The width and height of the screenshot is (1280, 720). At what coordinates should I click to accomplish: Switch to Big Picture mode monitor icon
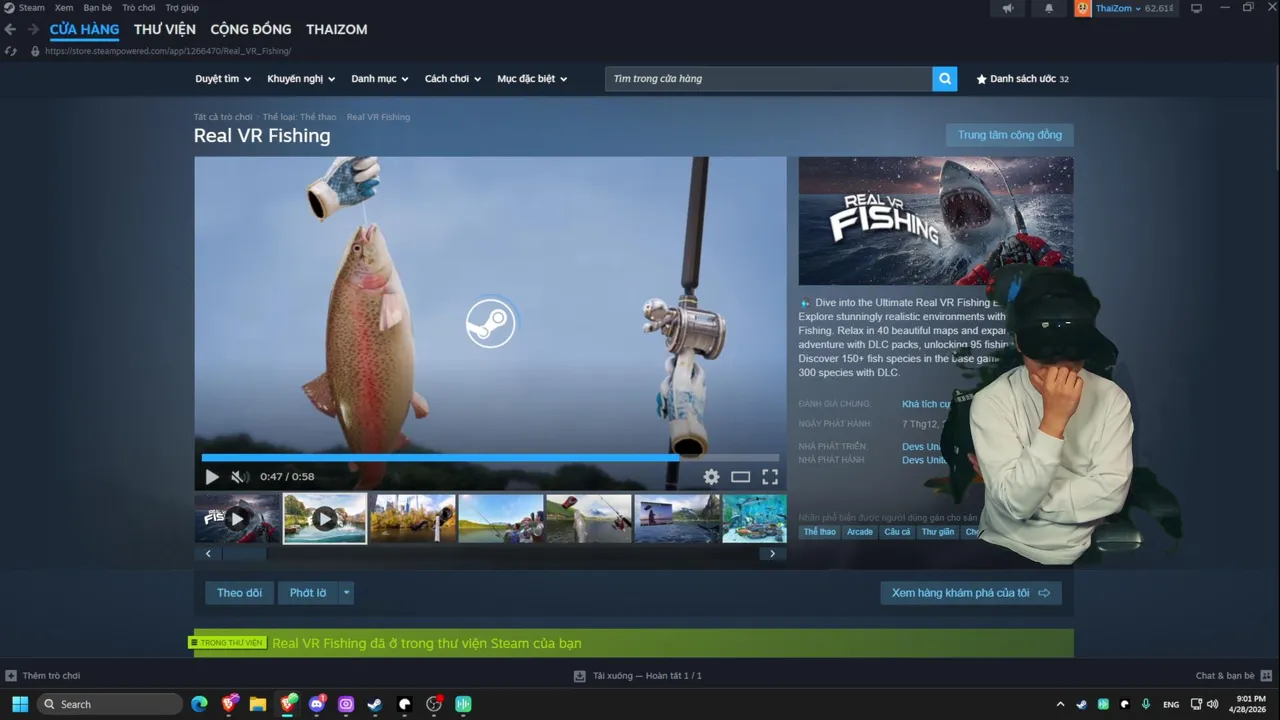click(x=1196, y=8)
